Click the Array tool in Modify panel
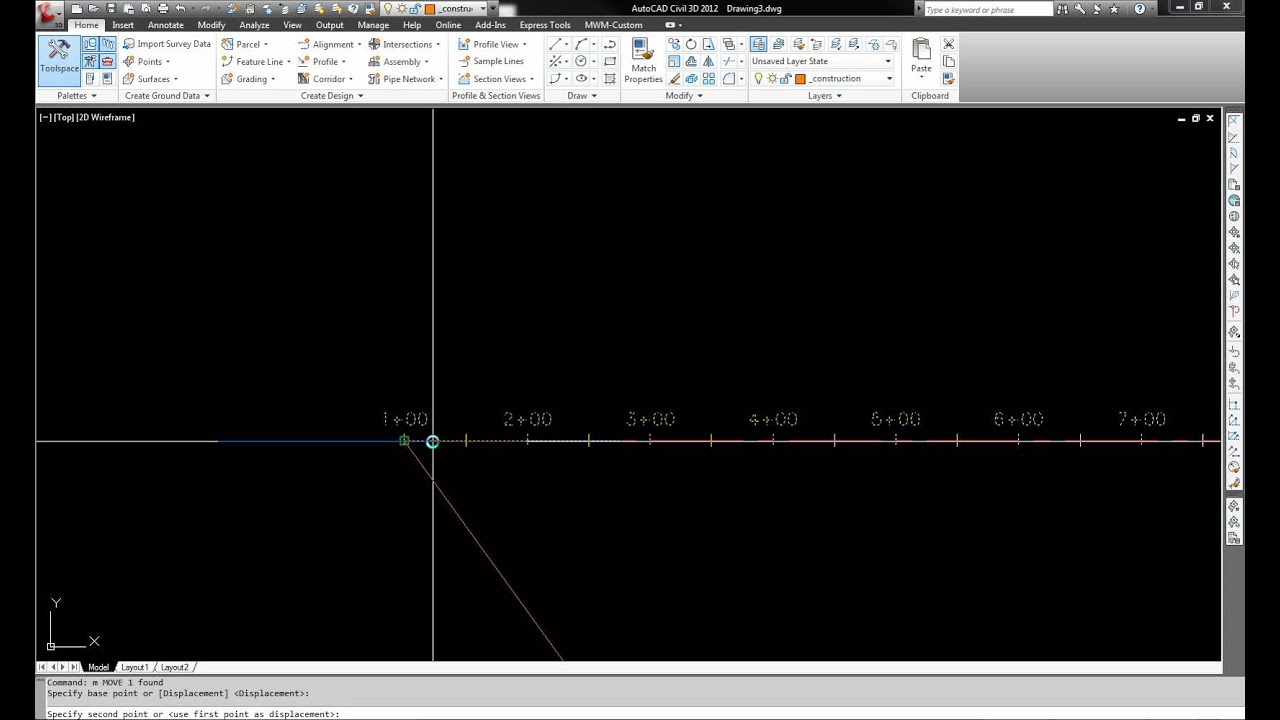Screen dimensions: 1280x720 708,78
